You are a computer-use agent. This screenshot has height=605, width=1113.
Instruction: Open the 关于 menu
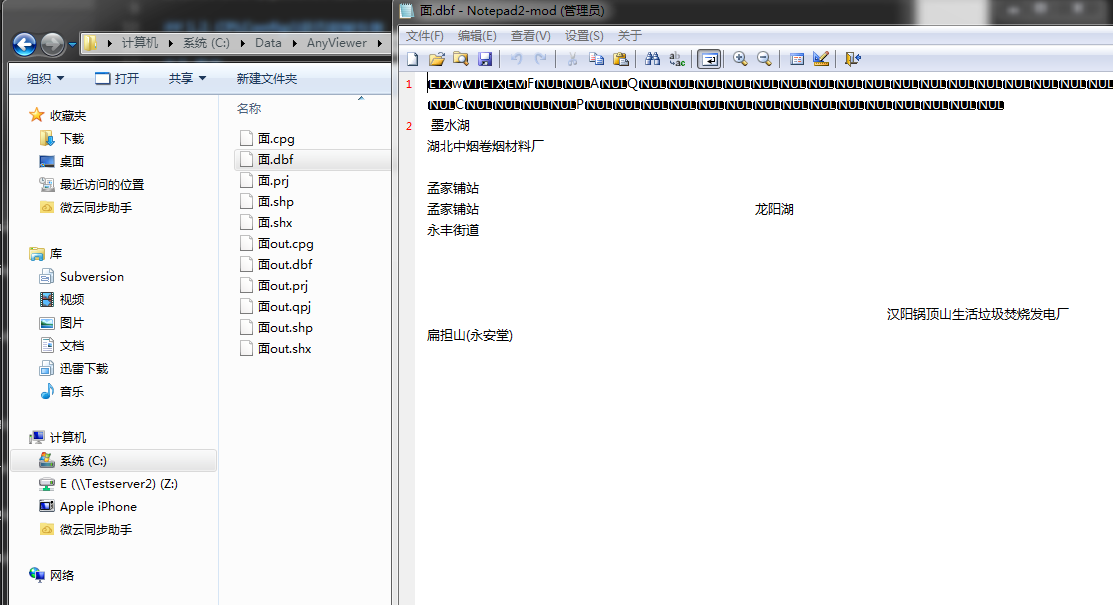pos(630,36)
